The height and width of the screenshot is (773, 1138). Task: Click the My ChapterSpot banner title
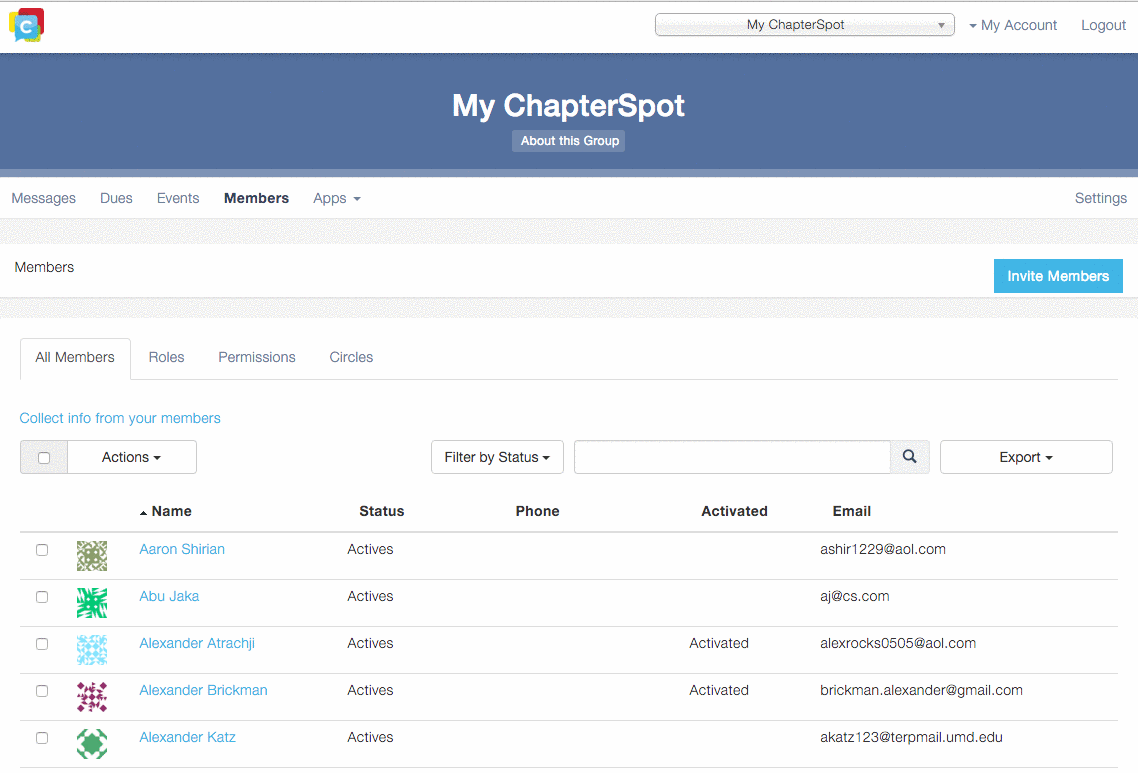[568, 106]
